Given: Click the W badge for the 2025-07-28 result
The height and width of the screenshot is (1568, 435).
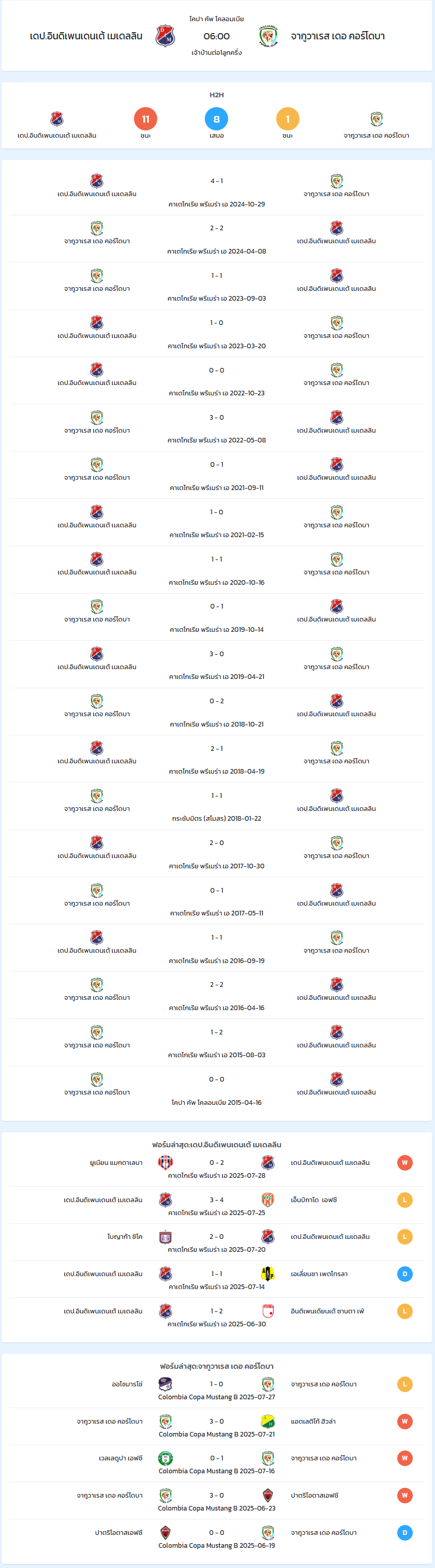Looking at the screenshot, I should pyautogui.click(x=404, y=1162).
